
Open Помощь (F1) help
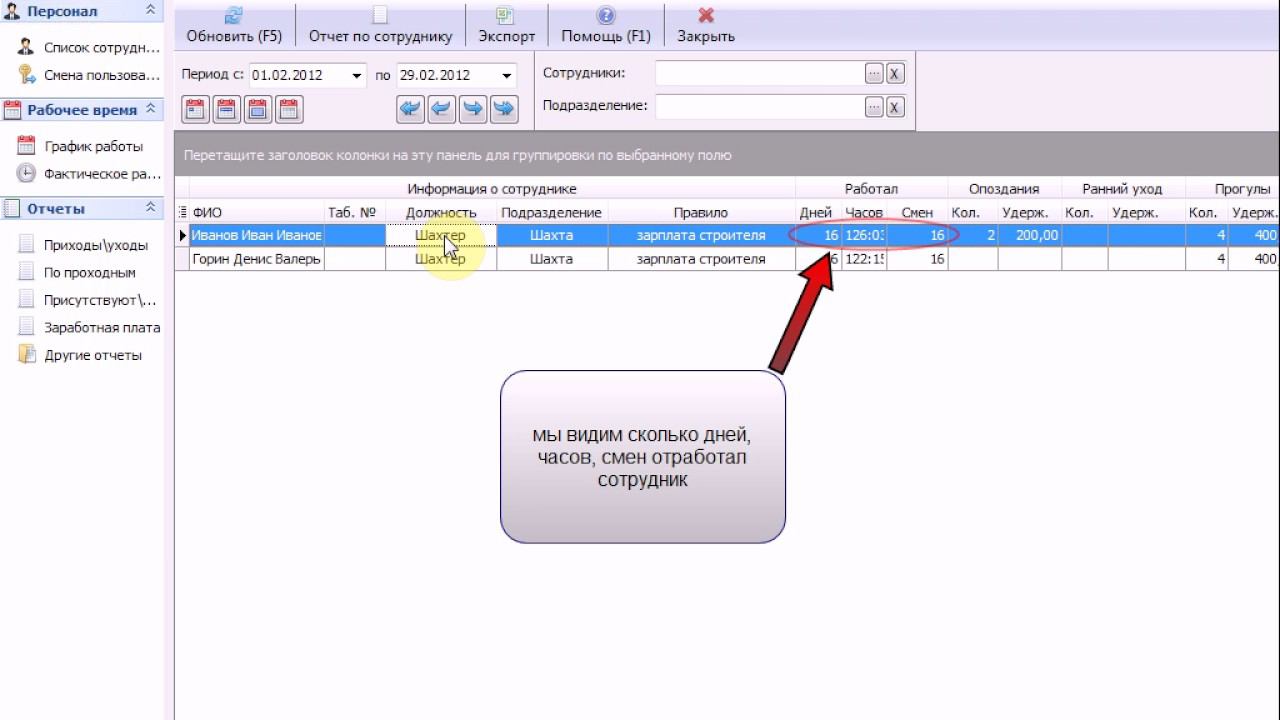click(x=605, y=25)
